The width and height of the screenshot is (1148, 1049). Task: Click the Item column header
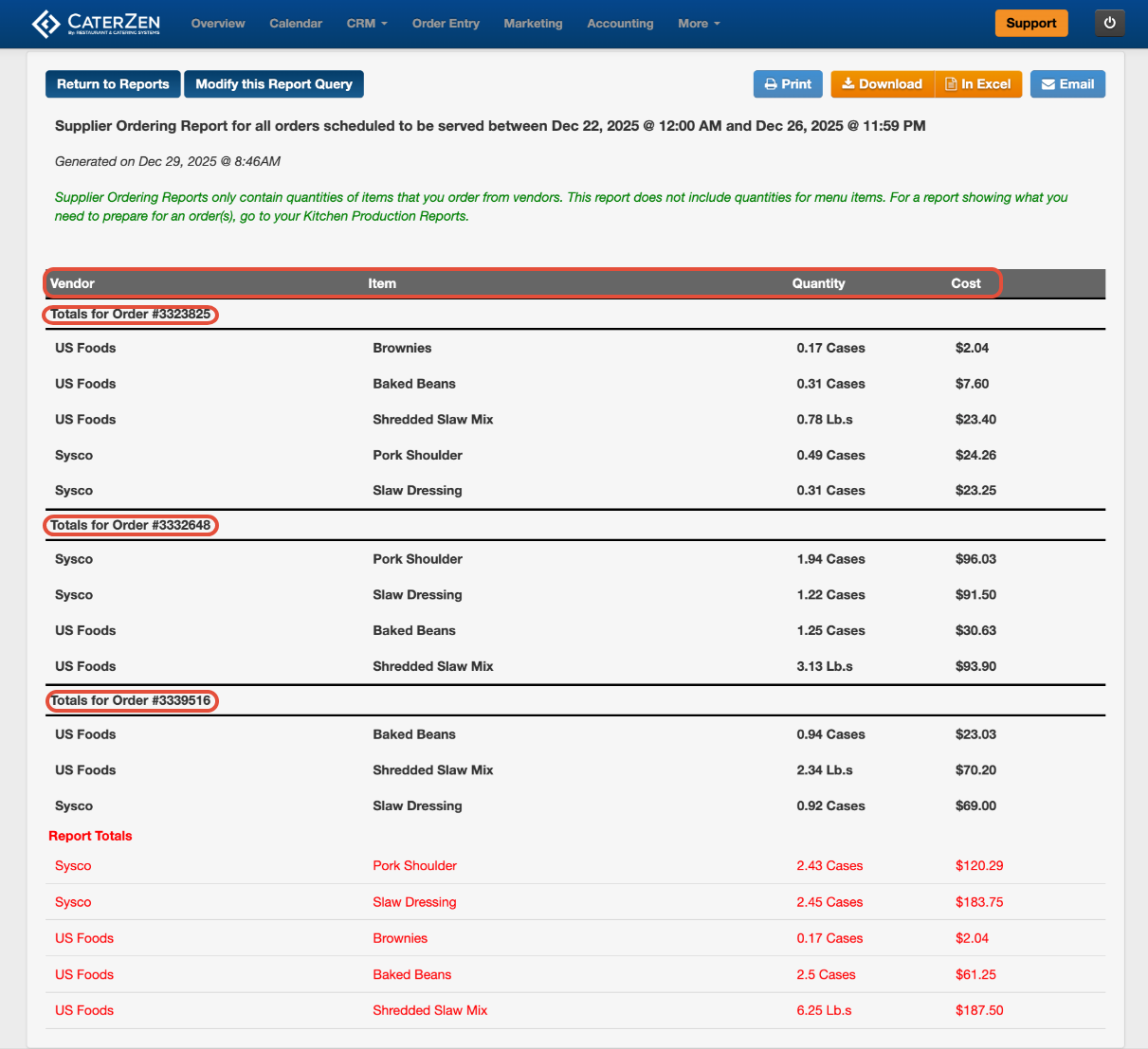click(382, 283)
